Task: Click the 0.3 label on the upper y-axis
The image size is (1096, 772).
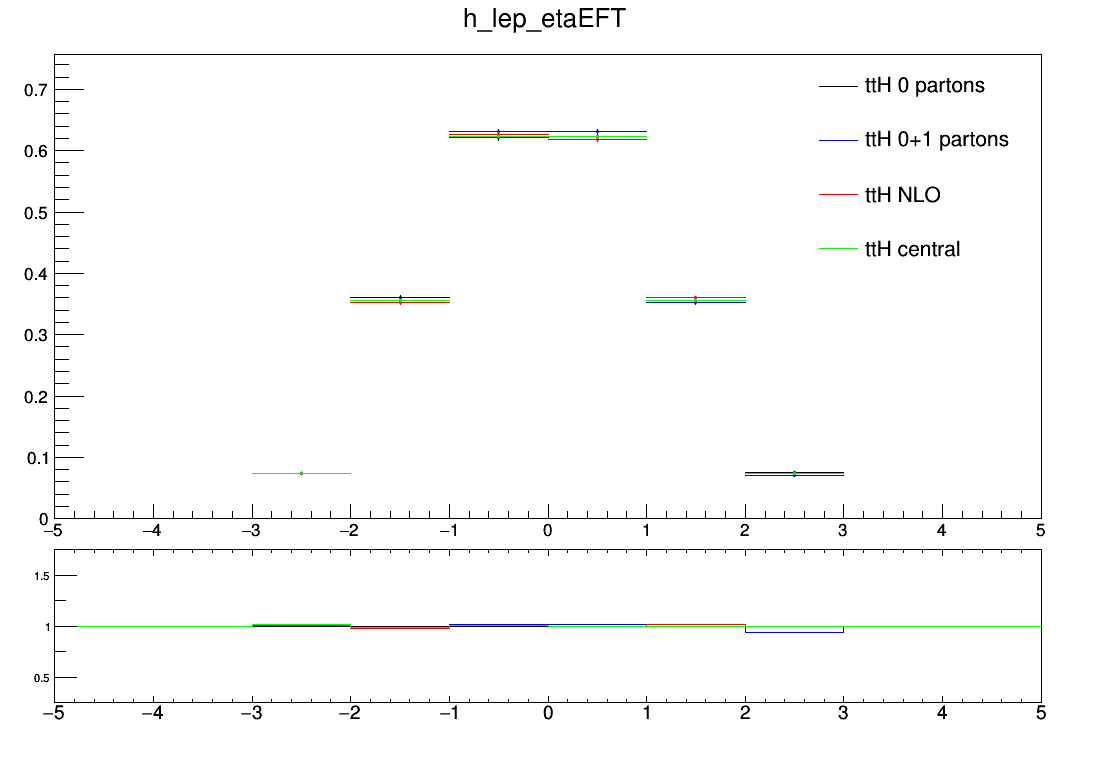Action: 36,335
